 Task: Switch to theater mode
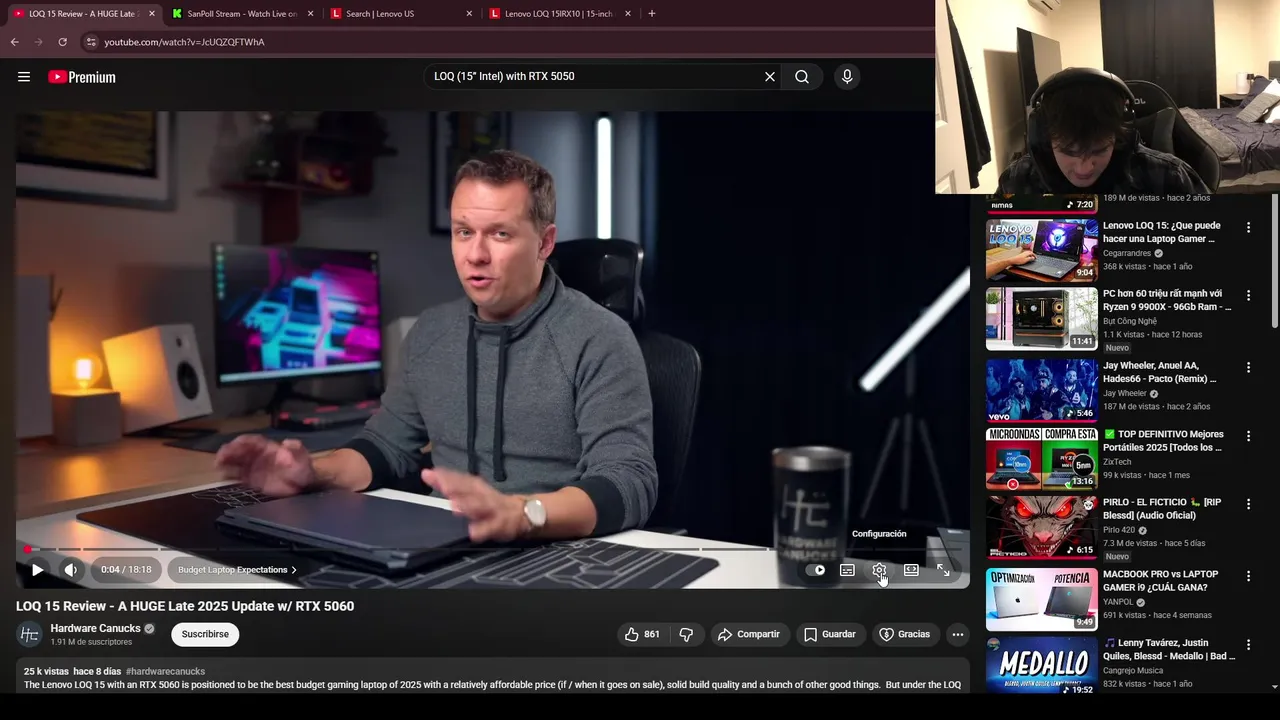(x=911, y=570)
